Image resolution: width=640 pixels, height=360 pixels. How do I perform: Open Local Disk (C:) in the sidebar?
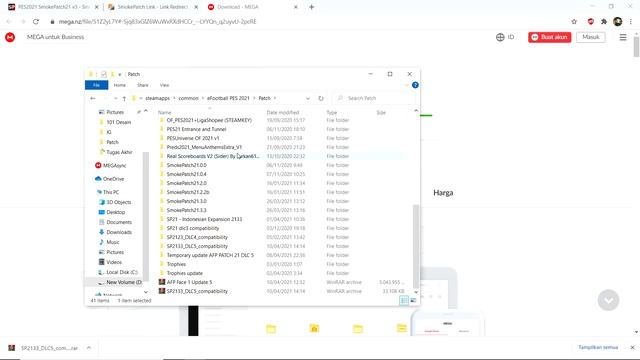click(118, 272)
